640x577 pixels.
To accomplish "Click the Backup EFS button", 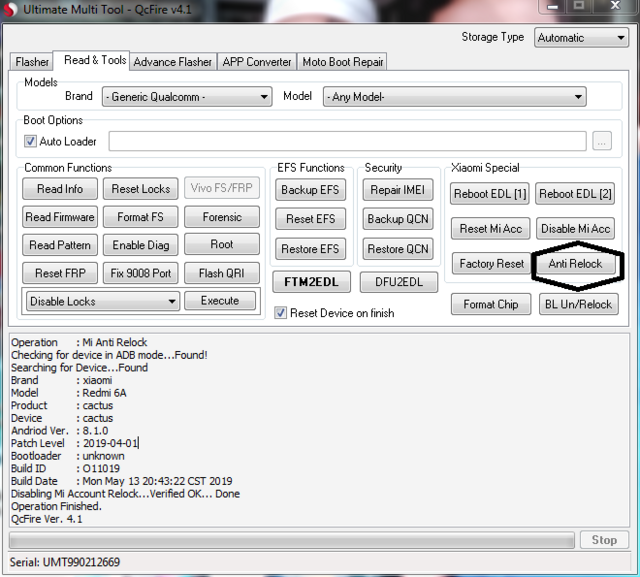I will click(311, 190).
